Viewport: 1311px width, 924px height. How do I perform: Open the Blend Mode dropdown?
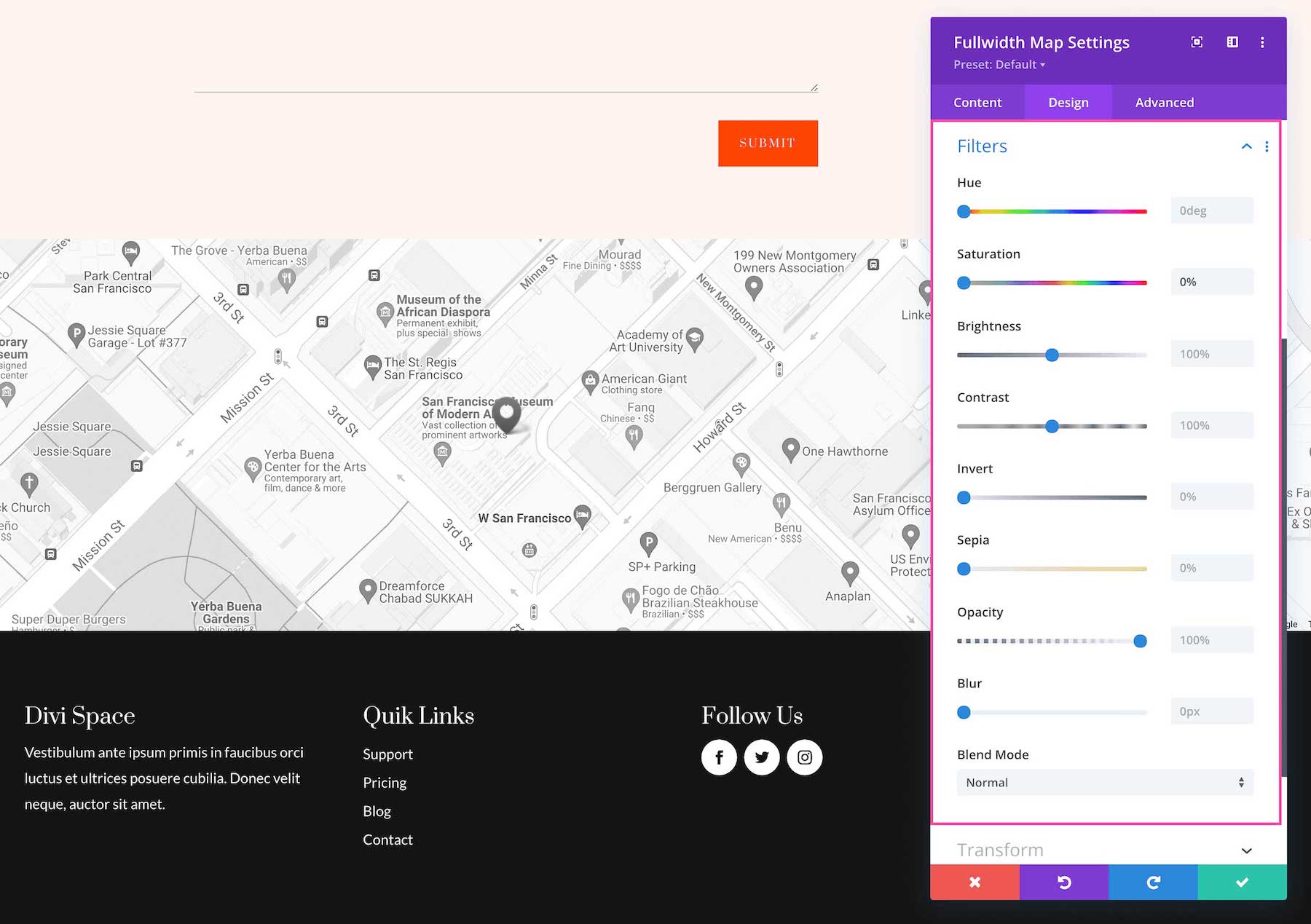[1104, 782]
